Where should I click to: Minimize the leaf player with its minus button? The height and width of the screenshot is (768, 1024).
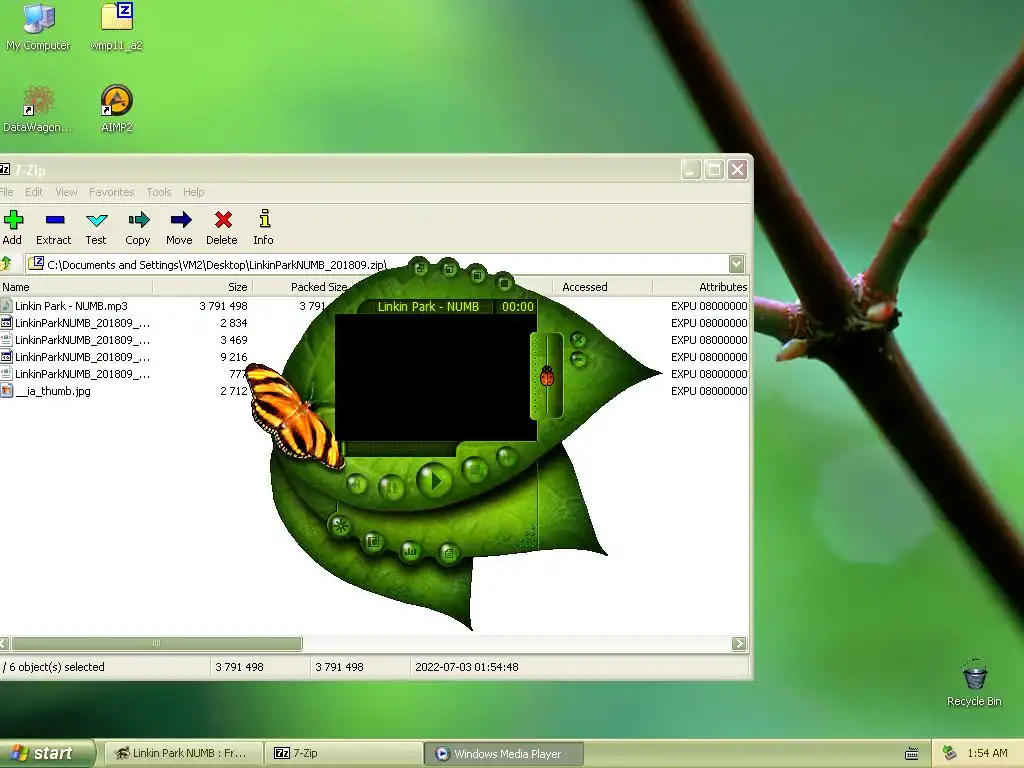(x=578, y=359)
